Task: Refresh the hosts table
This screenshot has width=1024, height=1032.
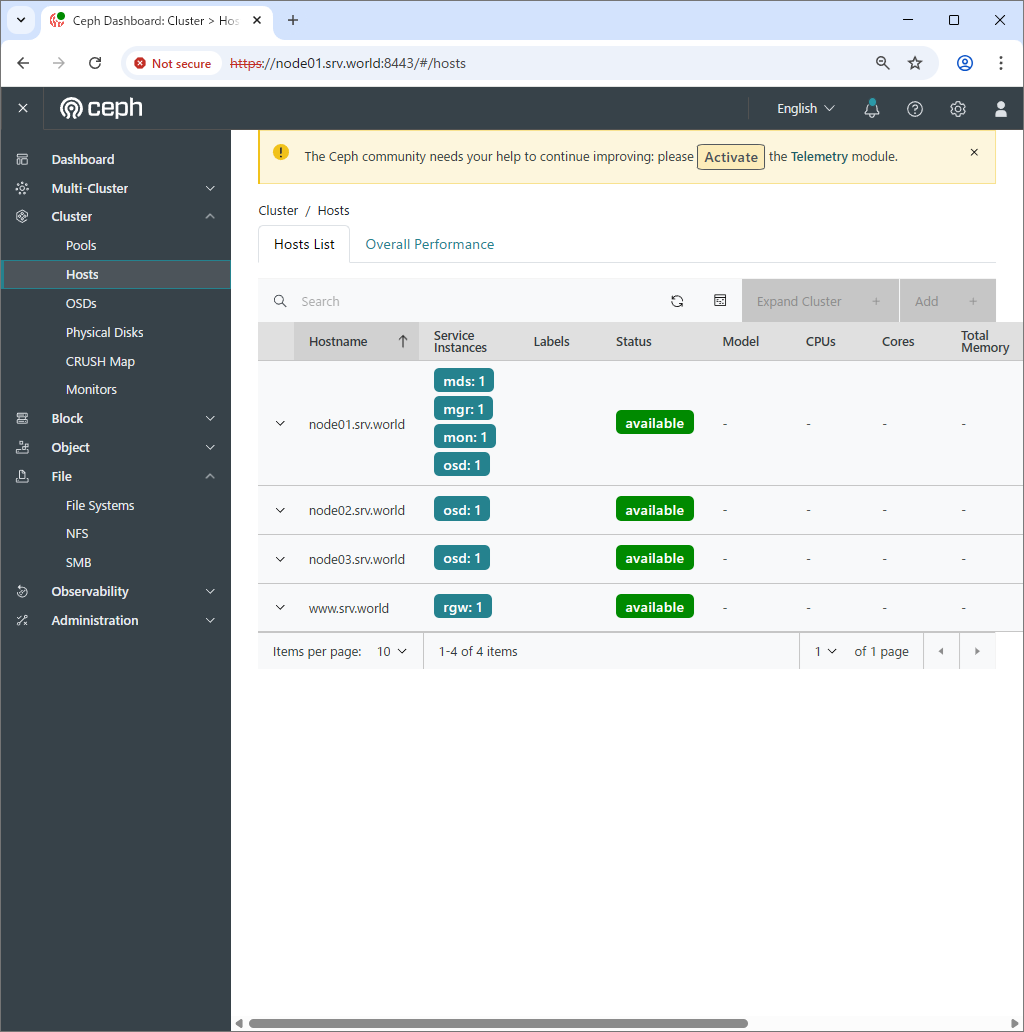Action: click(677, 301)
